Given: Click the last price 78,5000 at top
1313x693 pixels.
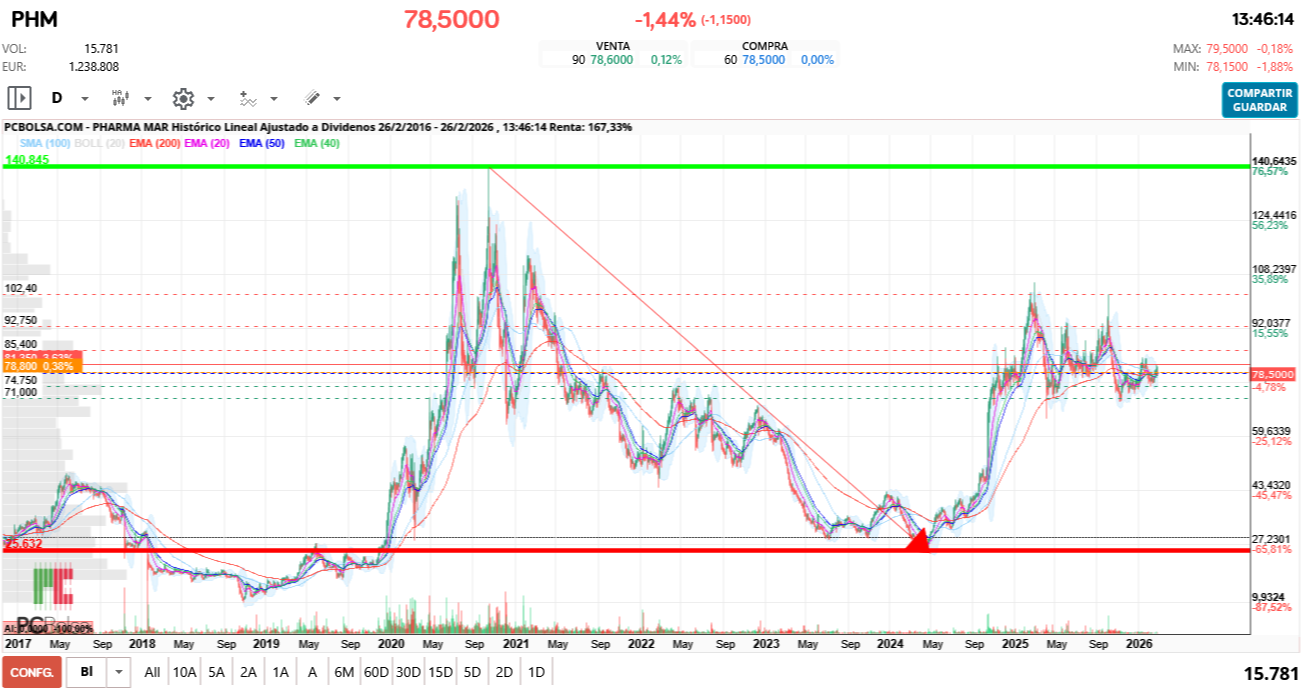Looking at the screenshot, I should (452, 19).
